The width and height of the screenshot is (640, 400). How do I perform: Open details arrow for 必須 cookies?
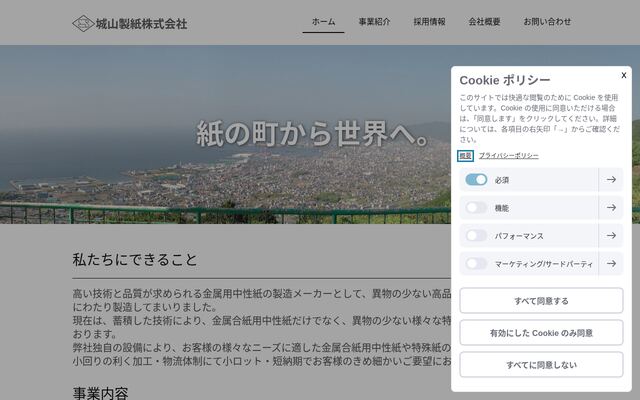611,180
